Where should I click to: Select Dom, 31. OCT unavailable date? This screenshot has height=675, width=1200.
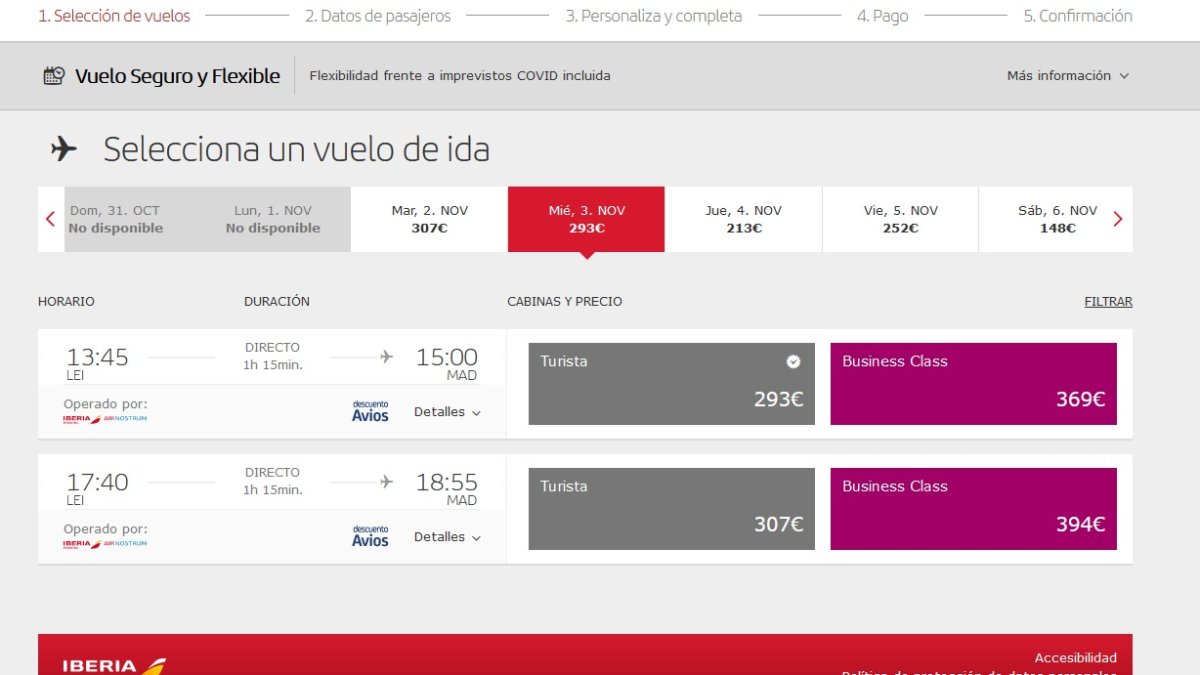point(115,219)
